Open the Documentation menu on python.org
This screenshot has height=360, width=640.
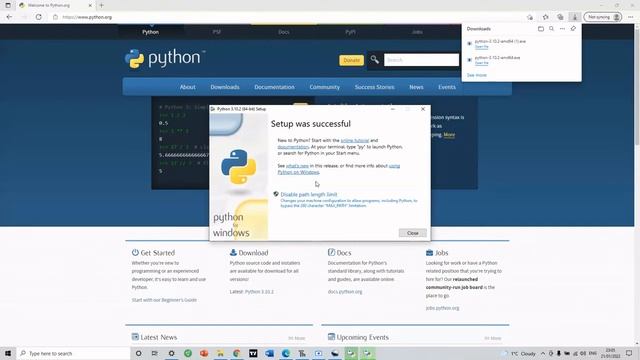[274, 87]
